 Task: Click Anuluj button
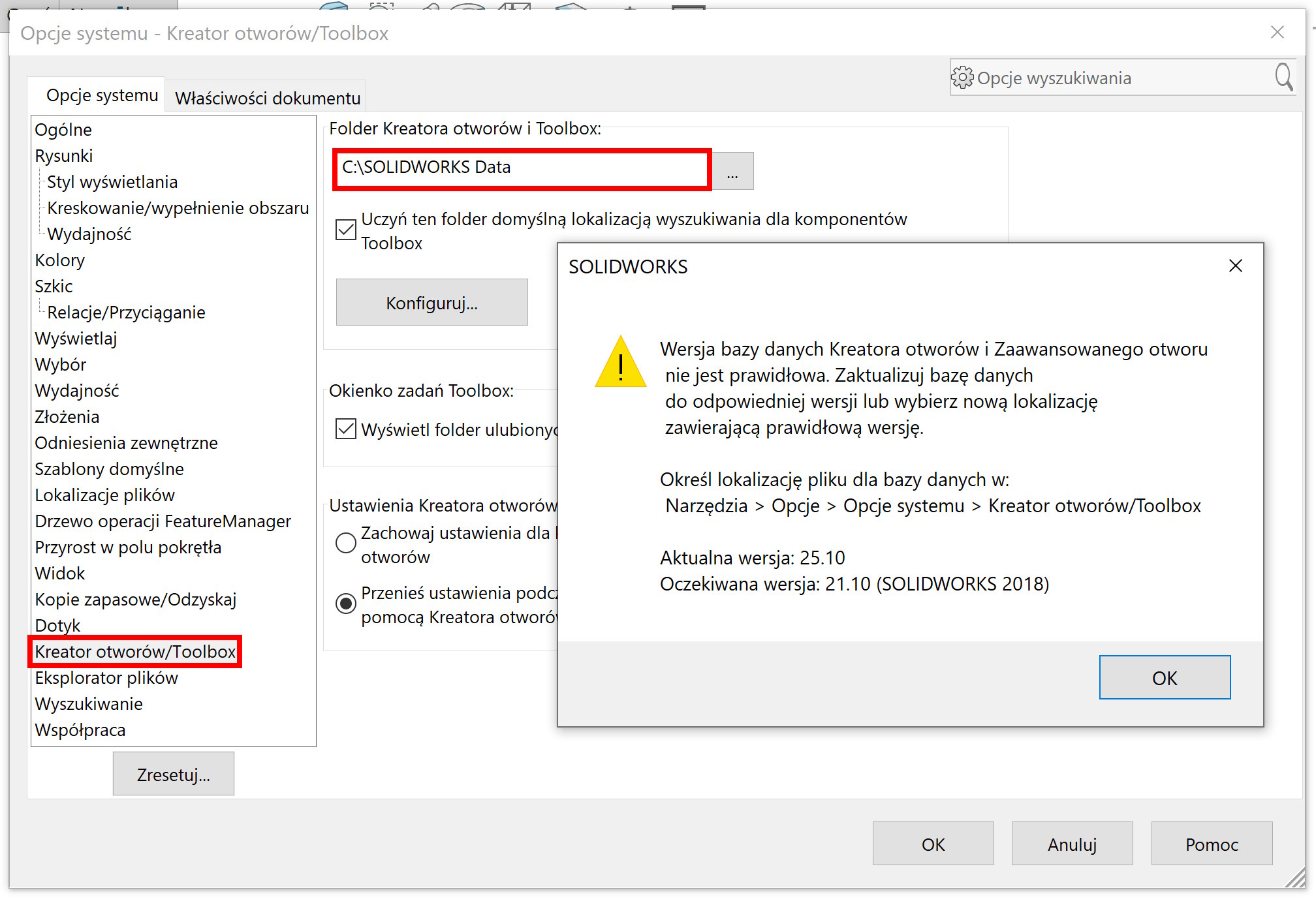tap(1072, 844)
